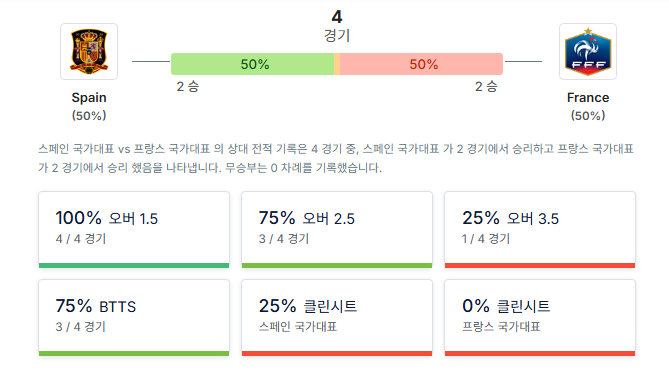
Task: Click the Spain national team crest
Action: [x=89, y=51]
